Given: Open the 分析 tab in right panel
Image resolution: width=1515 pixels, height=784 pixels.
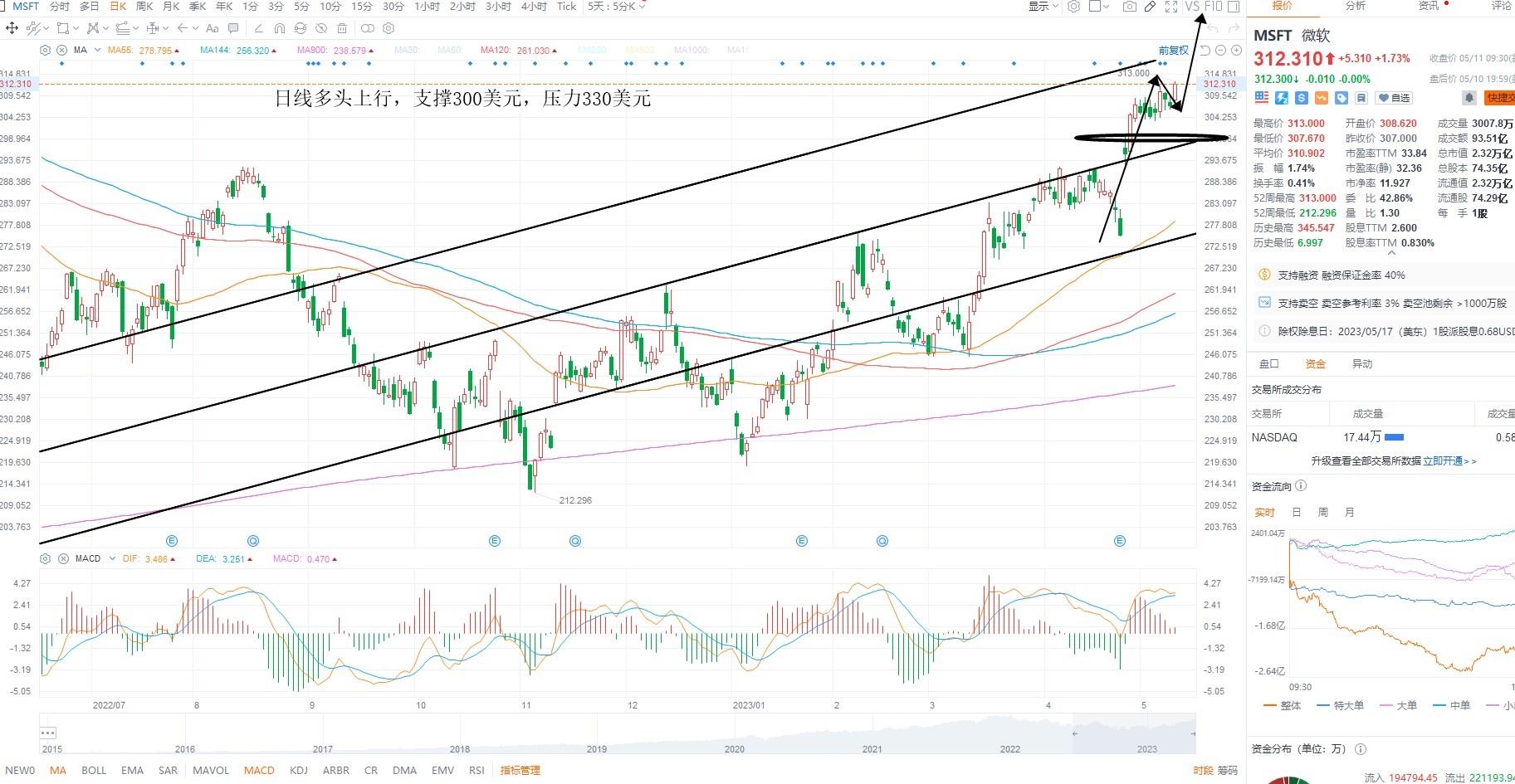Looking at the screenshot, I should (1356, 6).
